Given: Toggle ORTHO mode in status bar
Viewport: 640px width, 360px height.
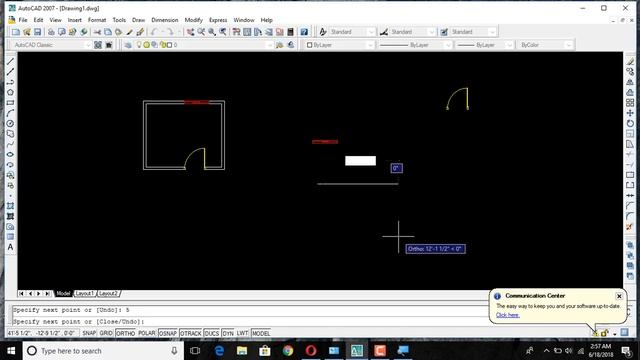Looking at the screenshot, I should coord(125,333).
